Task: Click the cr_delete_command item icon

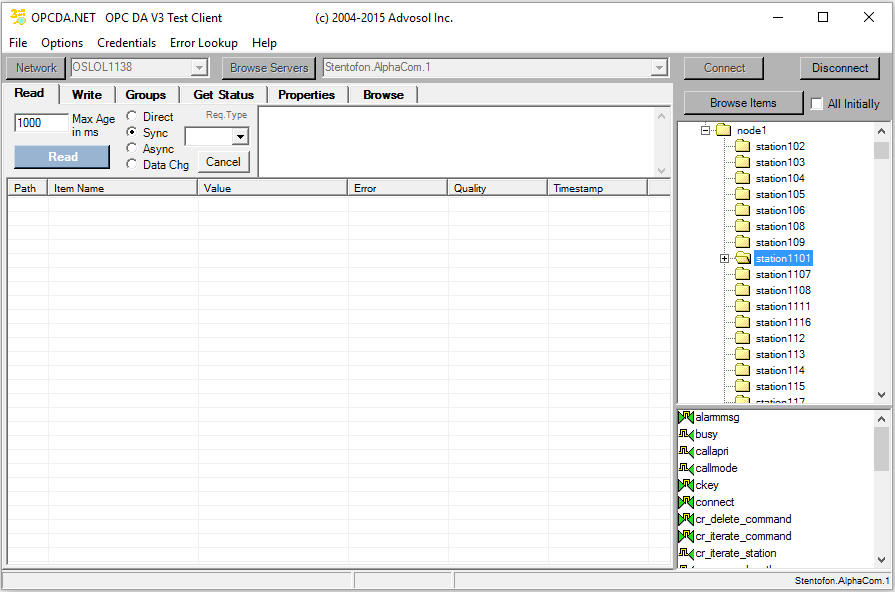Action: (x=685, y=519)
